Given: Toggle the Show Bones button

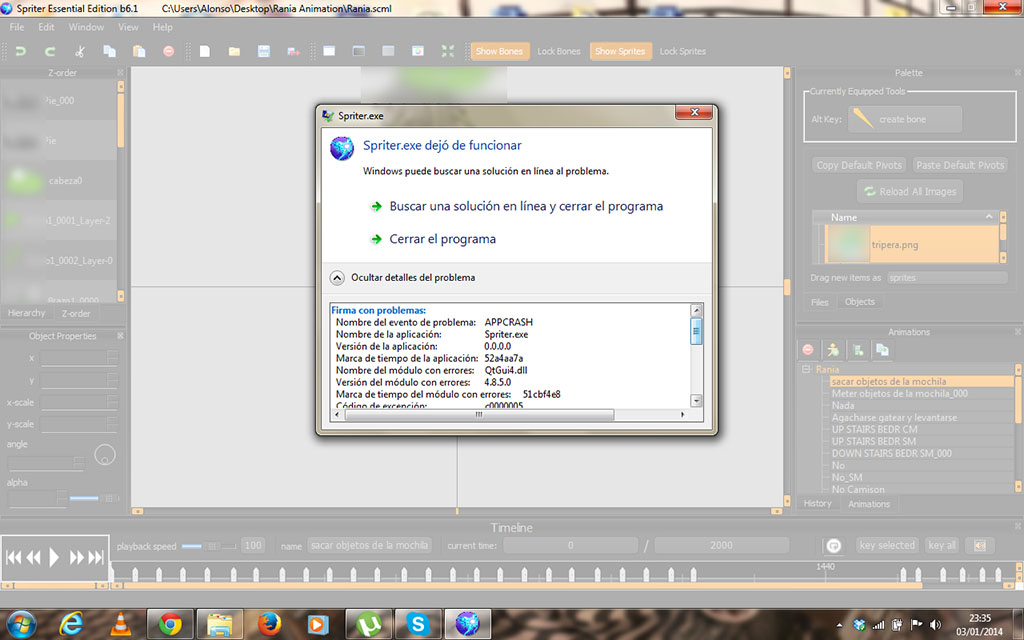Looking at the screenshot, I should (x=499, y=51).
